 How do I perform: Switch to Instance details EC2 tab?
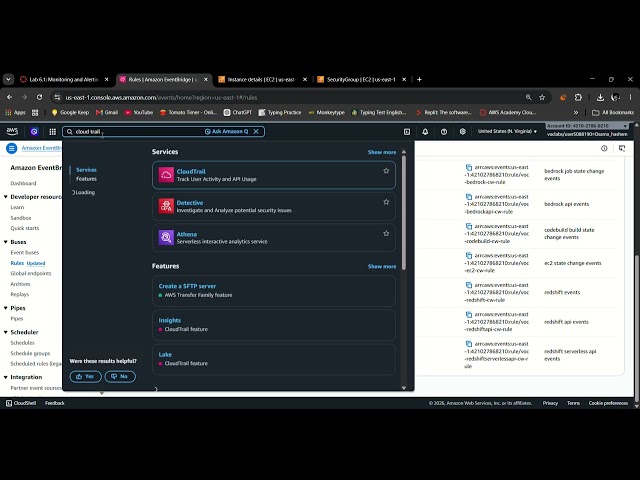pos(262,80)
